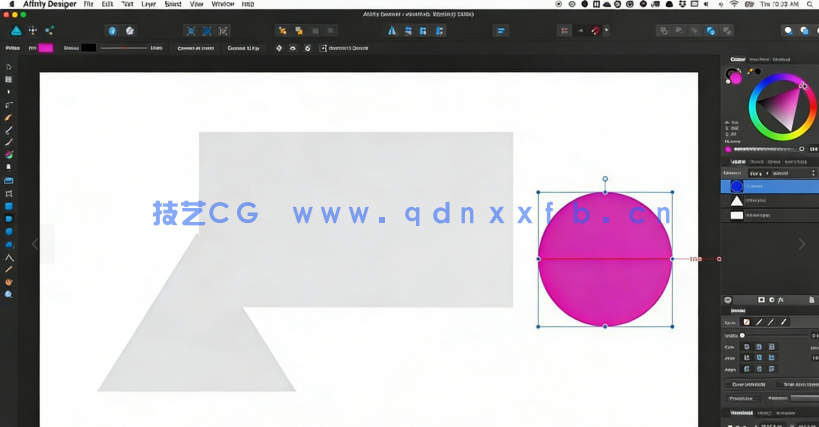Click inside the colour wheel triangle

click(781, 107)
